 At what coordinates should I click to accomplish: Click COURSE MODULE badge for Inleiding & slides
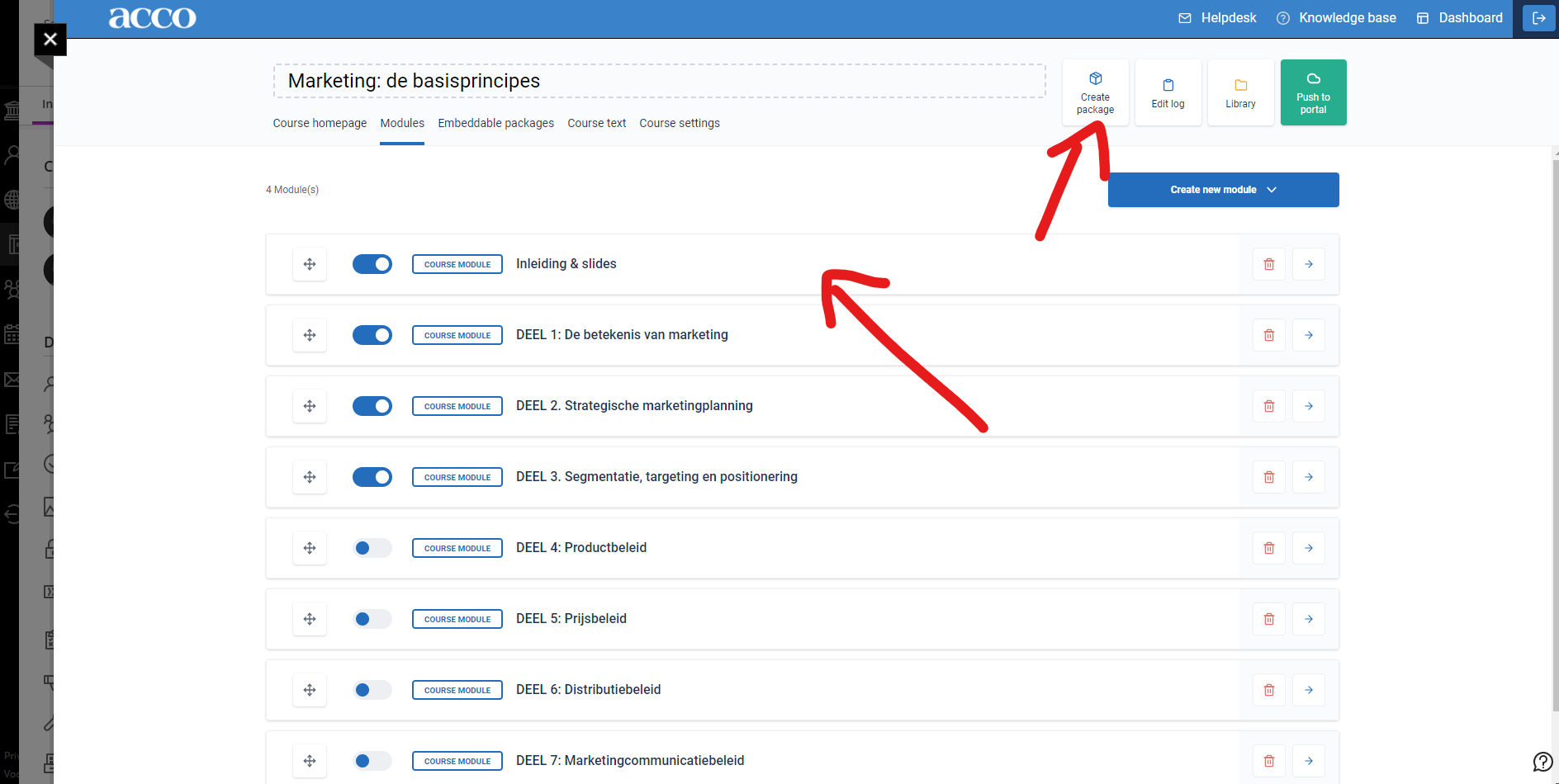[457, 264]
